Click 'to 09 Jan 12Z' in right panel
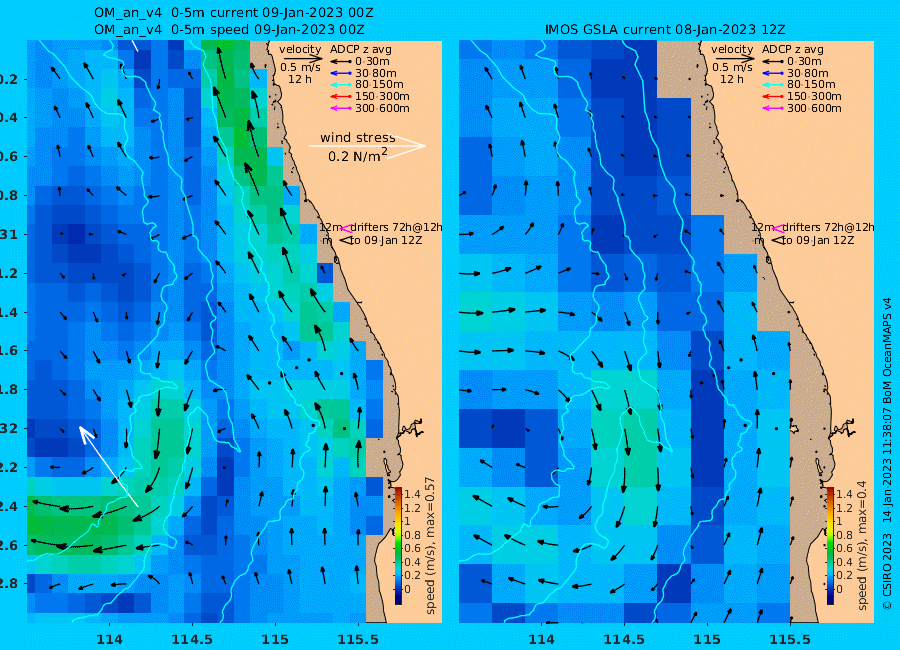Screen dimensions: 900x650 [818, 240]
